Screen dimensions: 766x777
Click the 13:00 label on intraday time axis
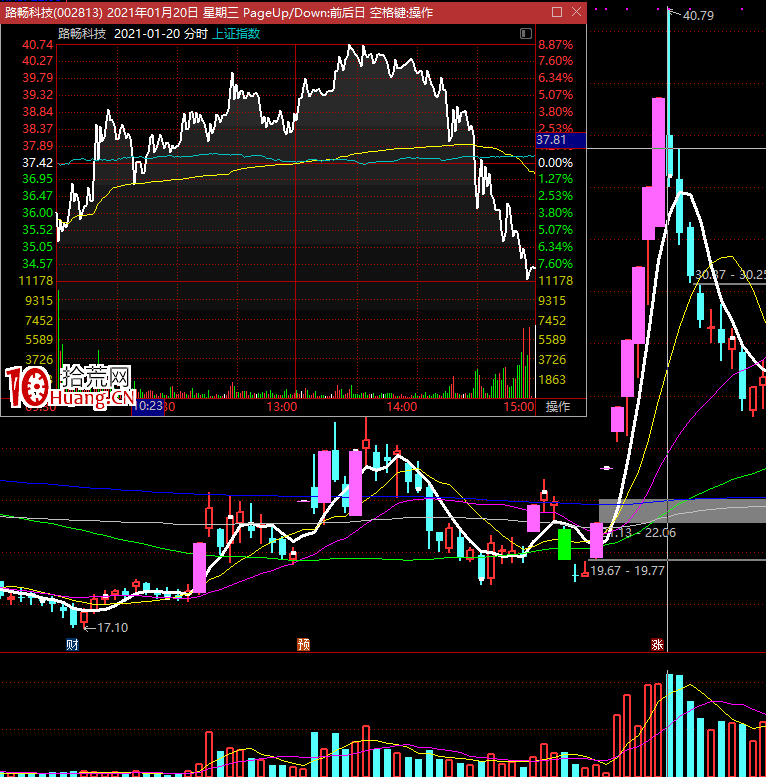tap(282, 407)
